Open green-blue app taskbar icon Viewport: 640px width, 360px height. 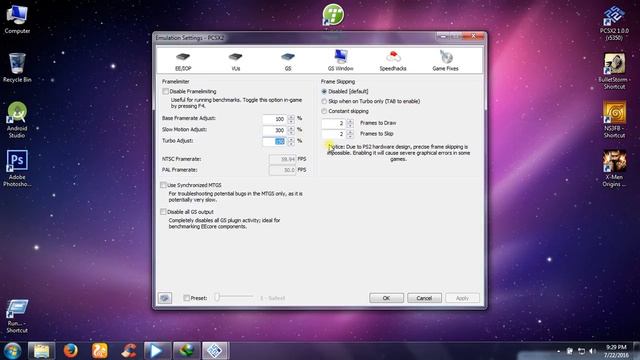[x=186, y=351]
